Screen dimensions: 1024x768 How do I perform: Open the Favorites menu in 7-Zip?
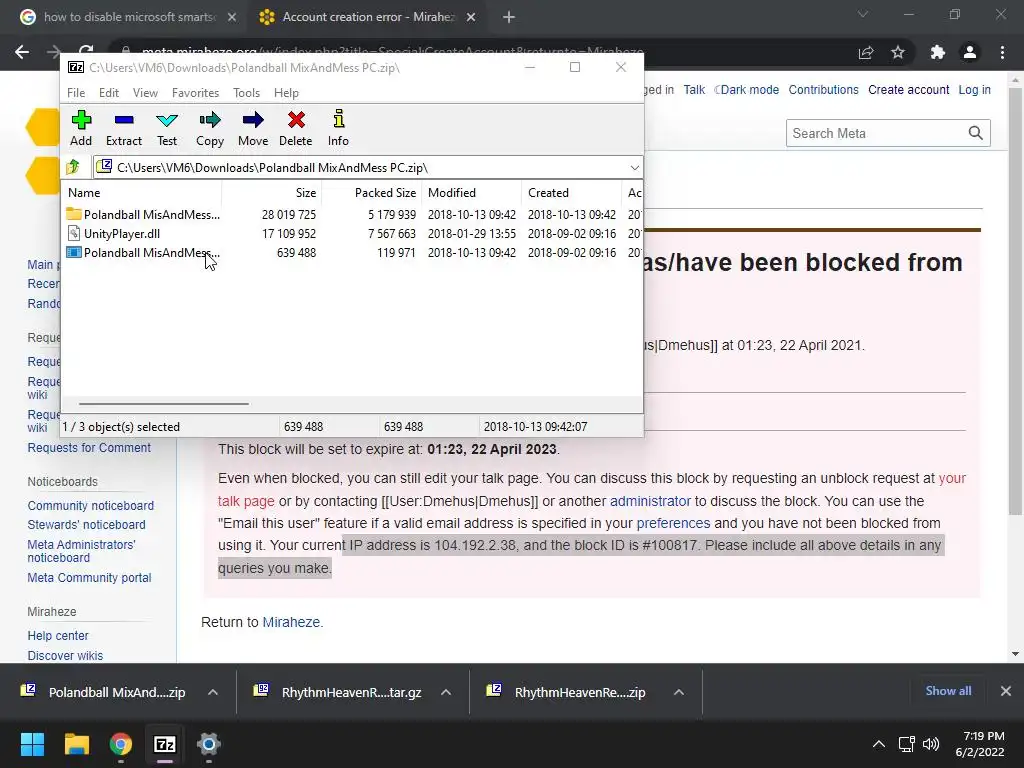click(195, 93)
